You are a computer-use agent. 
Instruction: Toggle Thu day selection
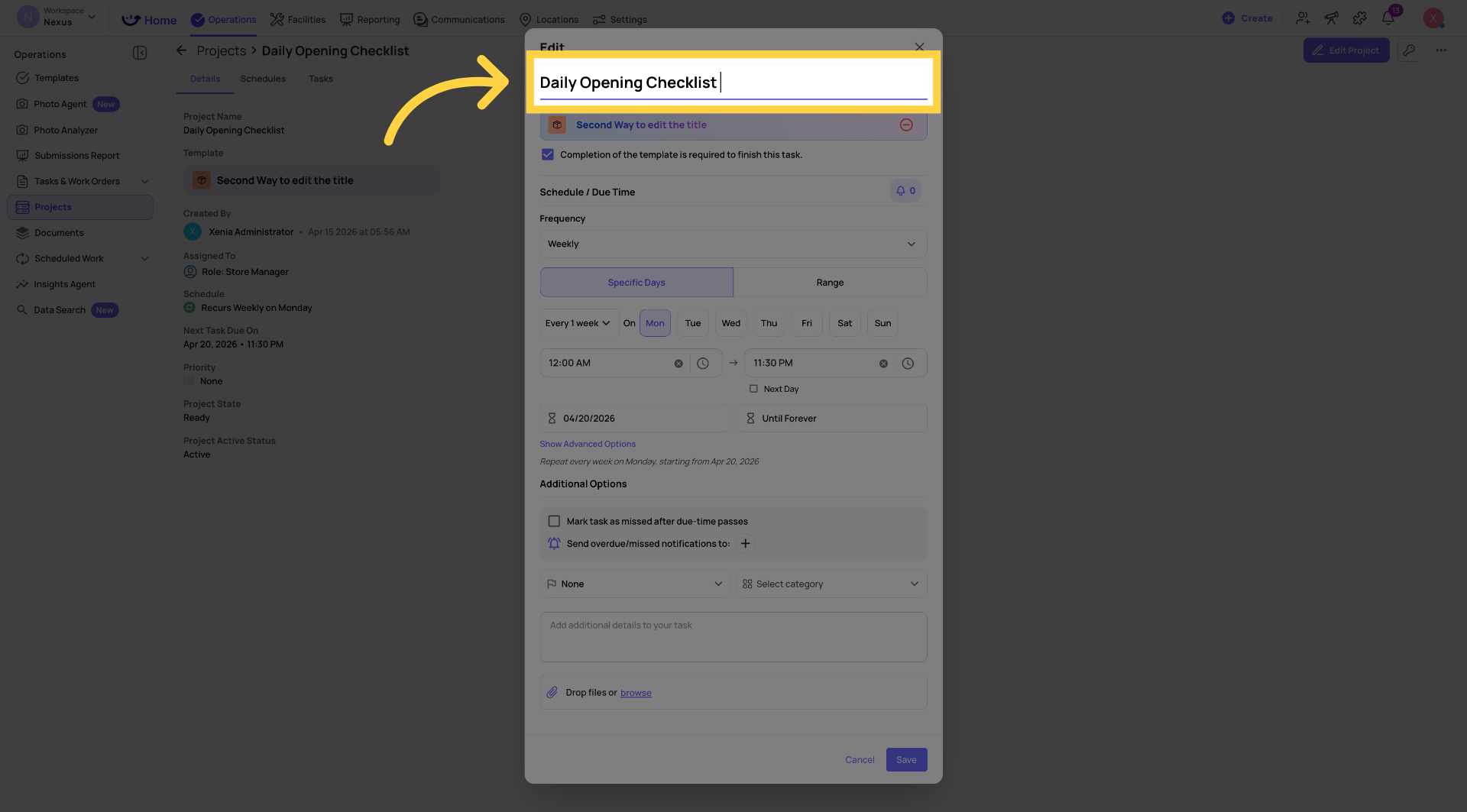(x=769, y=323)
